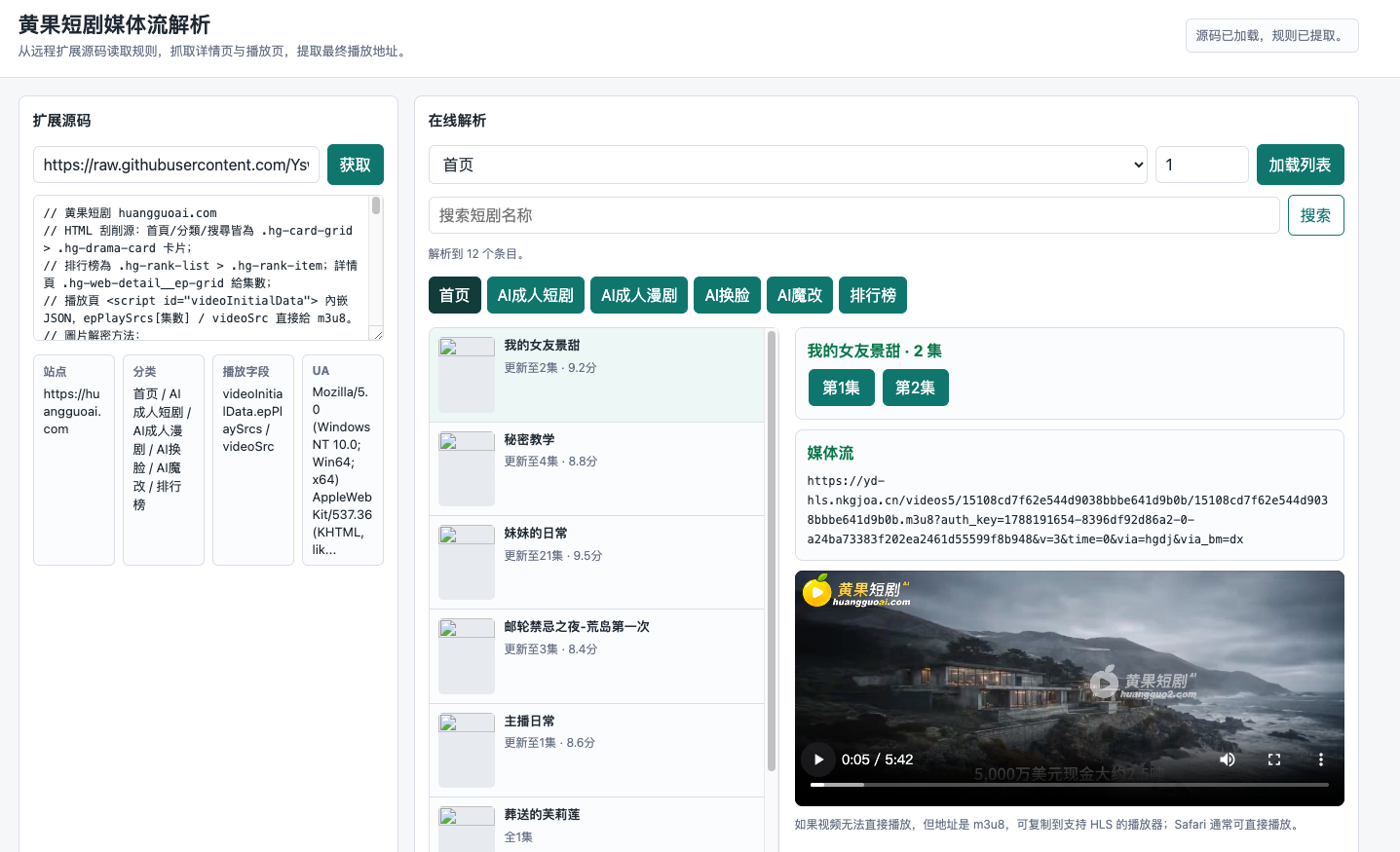
Task: Focus the 搜索短剧名称 search box
Action: 854,215
